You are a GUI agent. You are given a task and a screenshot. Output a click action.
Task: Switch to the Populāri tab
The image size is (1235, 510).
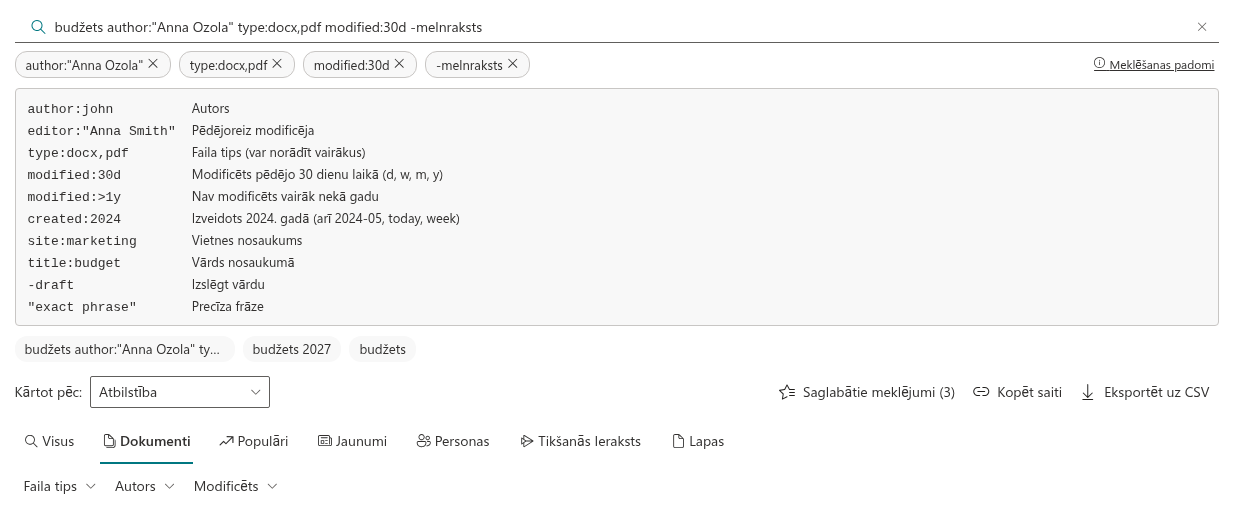tap(254, 441)
